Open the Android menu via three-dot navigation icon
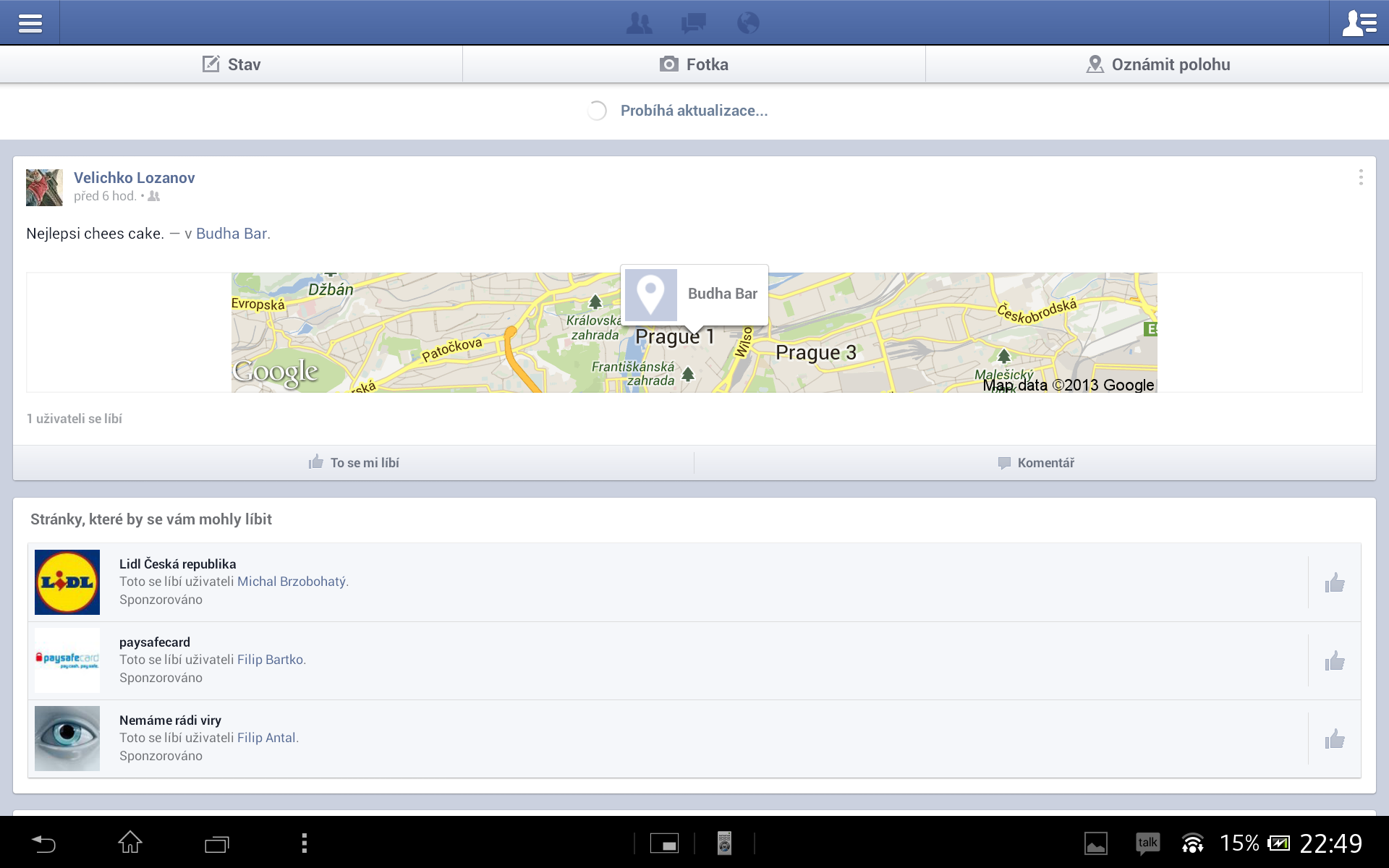The image size is (1389, 868). [304, 842]
